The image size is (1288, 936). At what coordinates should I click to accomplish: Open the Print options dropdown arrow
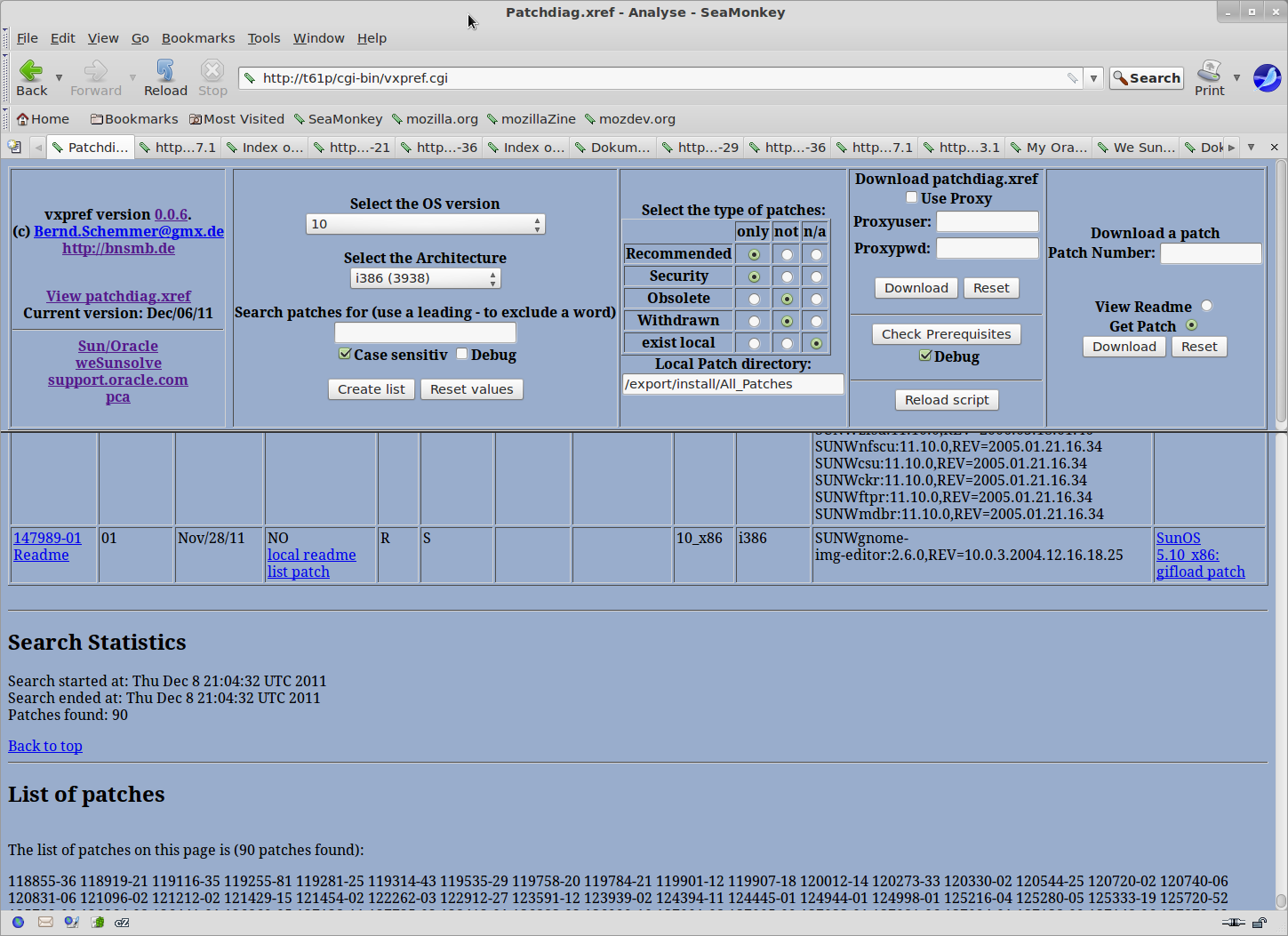1236,78
